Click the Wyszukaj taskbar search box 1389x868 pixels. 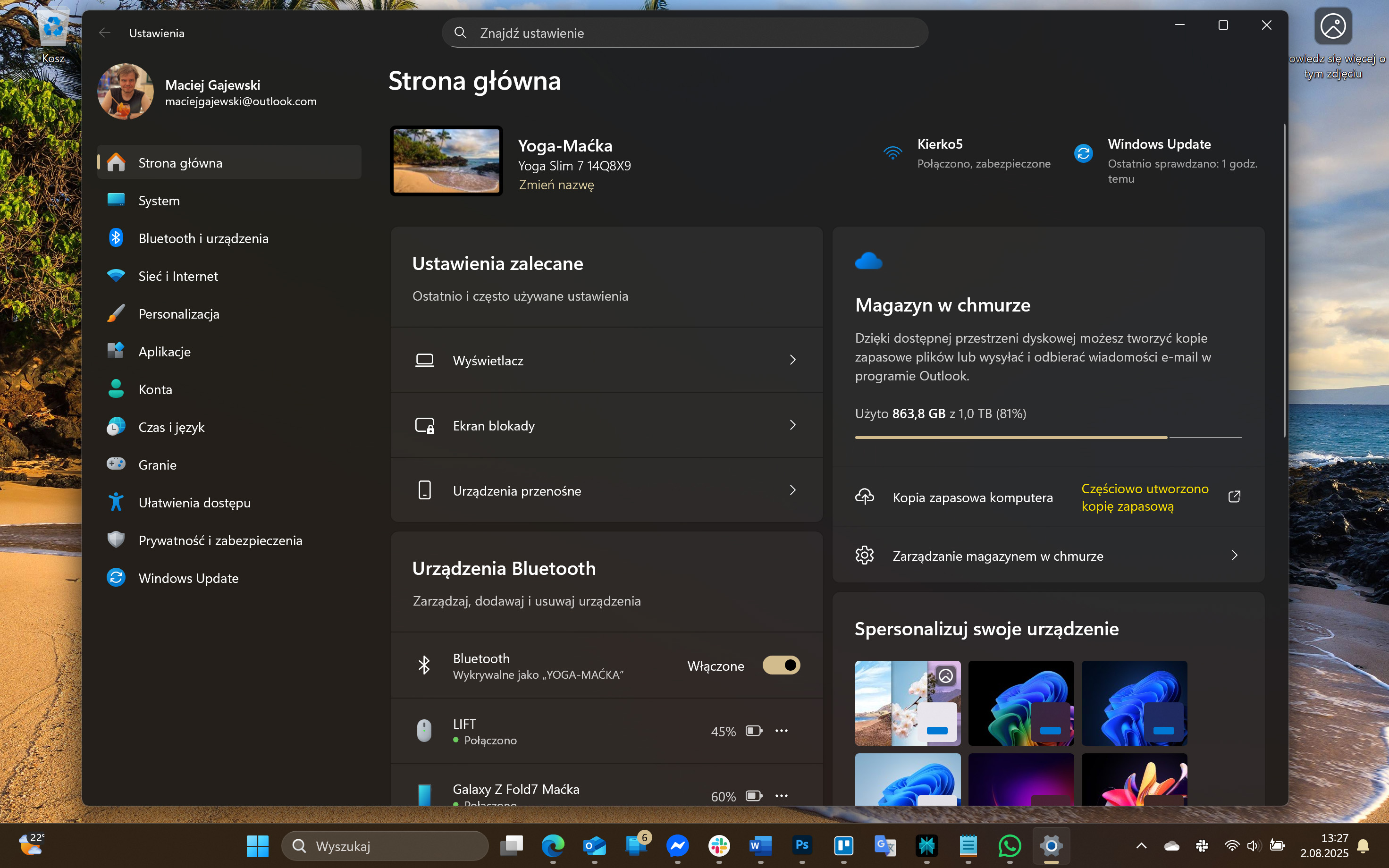pos(385,846)
